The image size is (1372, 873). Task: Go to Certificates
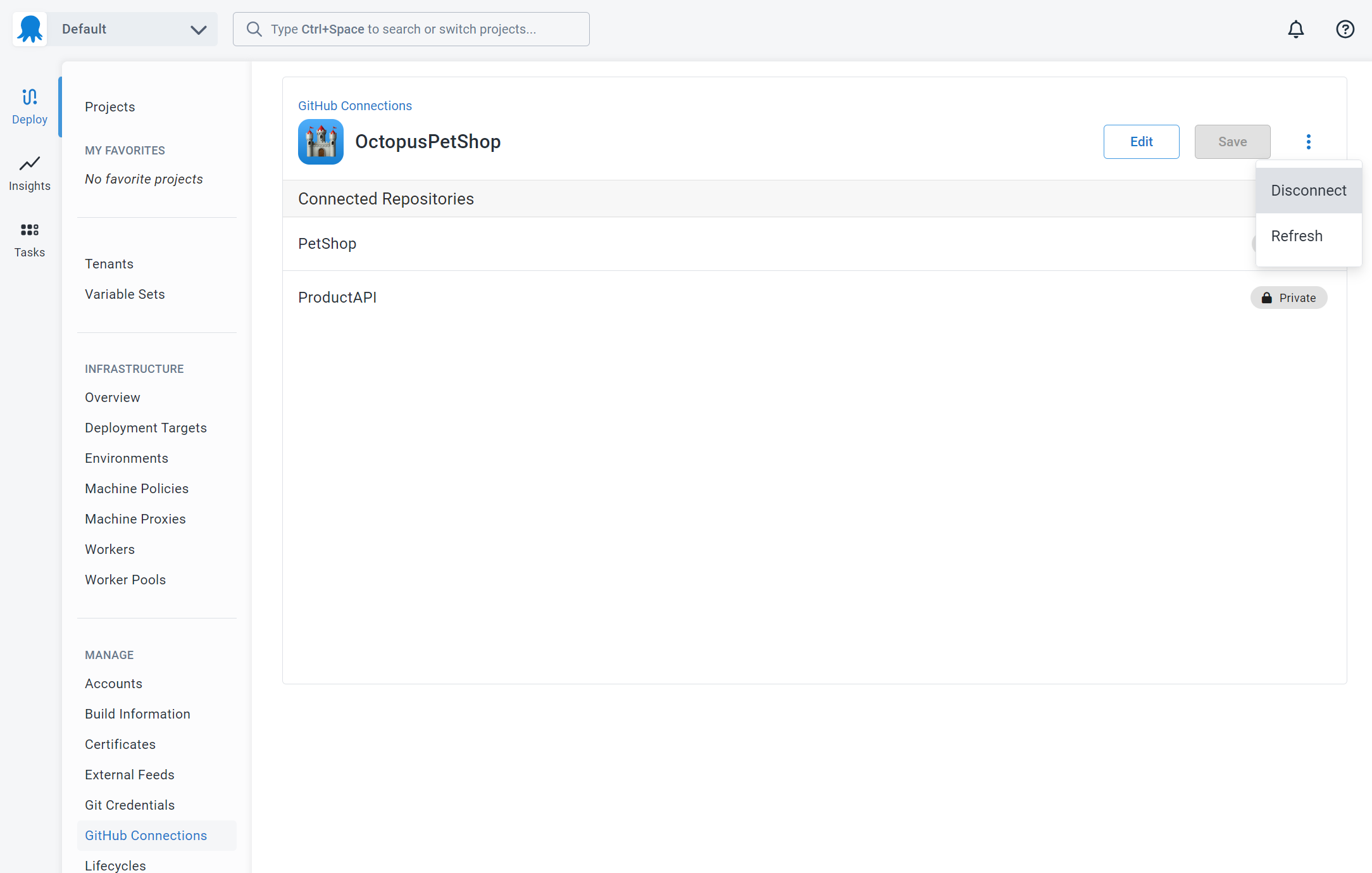click(x=120, y=744)
